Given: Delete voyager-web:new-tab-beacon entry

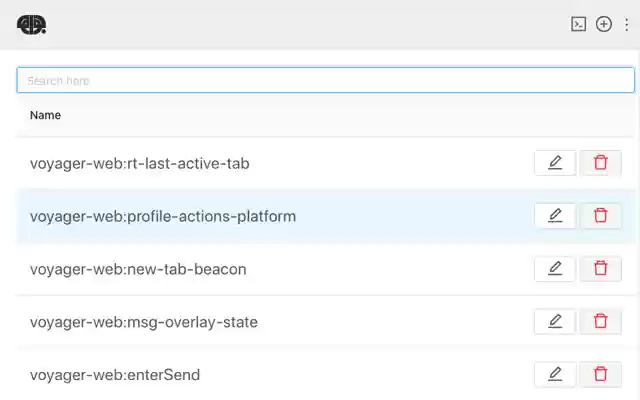Looking at the screenshot, I should point(600,269).
